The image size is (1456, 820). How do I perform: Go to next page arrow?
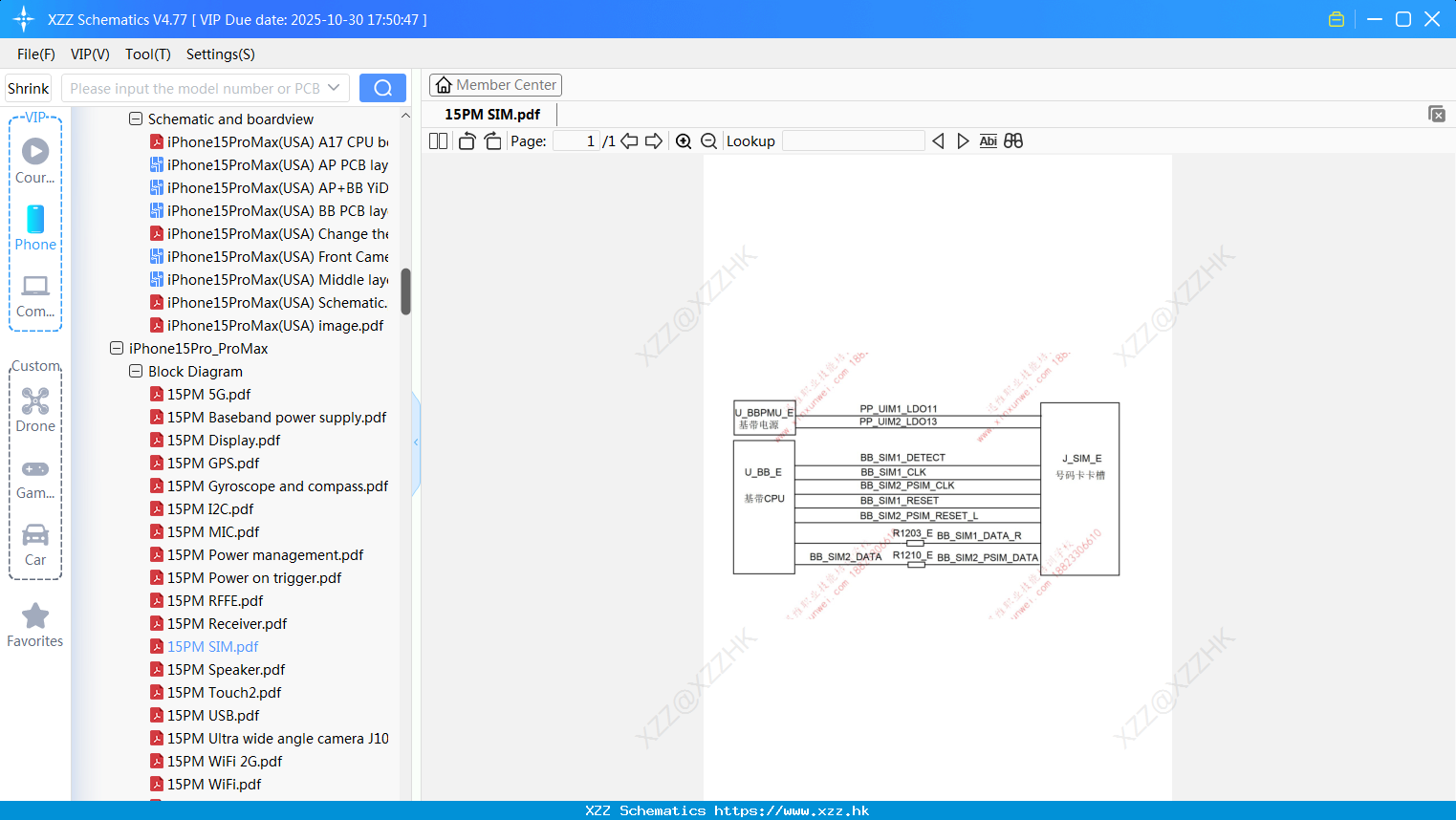click(x=654, y=140)
